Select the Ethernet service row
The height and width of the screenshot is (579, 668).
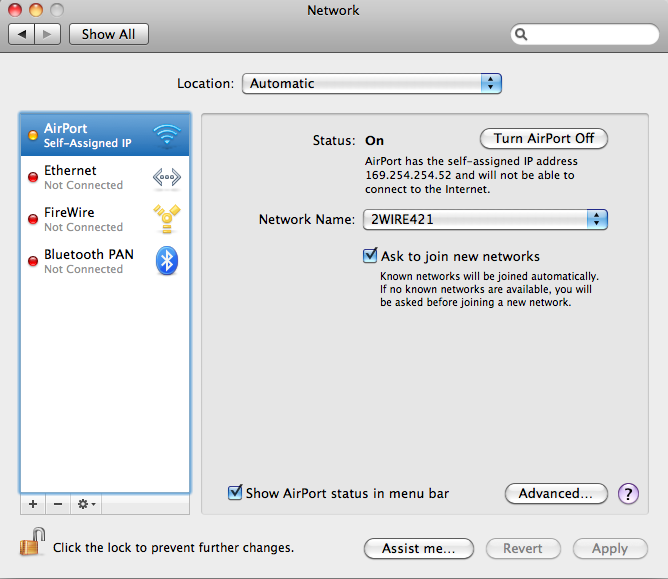pyautogui.click(x=105, y=177)
